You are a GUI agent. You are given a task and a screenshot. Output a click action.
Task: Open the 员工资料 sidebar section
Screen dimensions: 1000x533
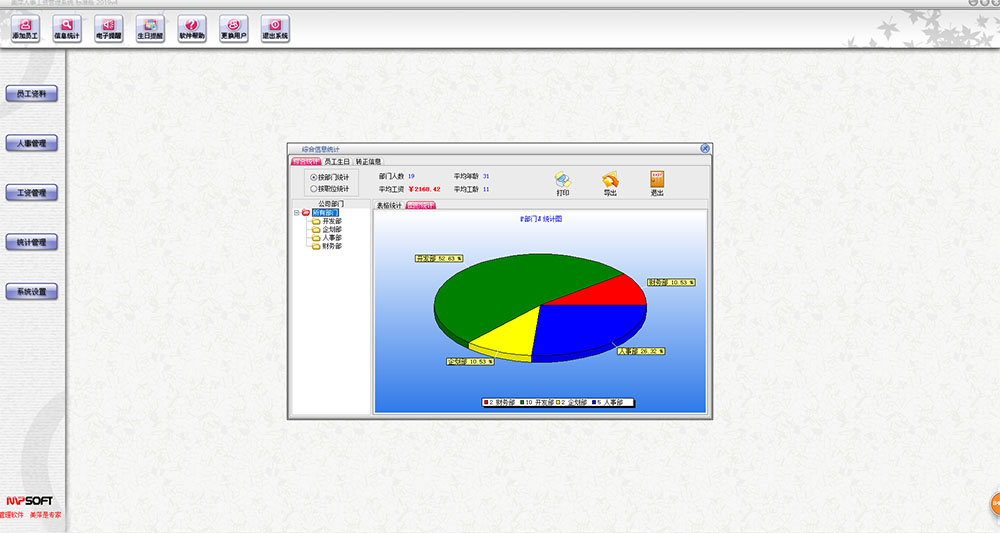(x=32, y=94)
